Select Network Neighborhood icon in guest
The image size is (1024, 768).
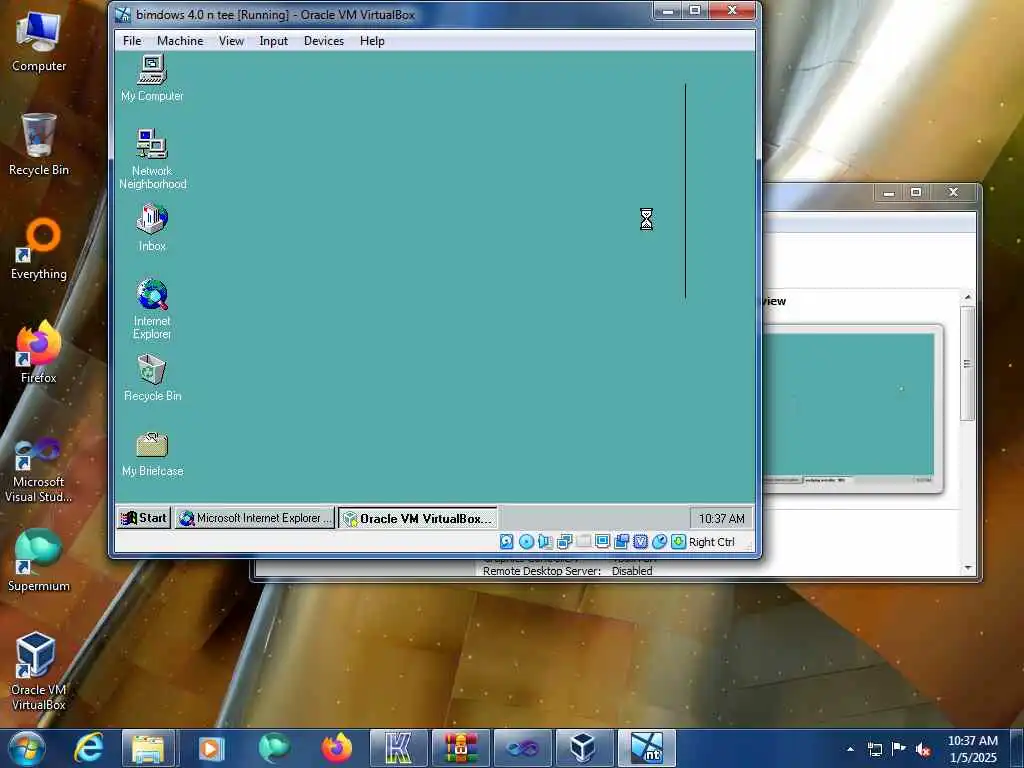pos(152,159)
